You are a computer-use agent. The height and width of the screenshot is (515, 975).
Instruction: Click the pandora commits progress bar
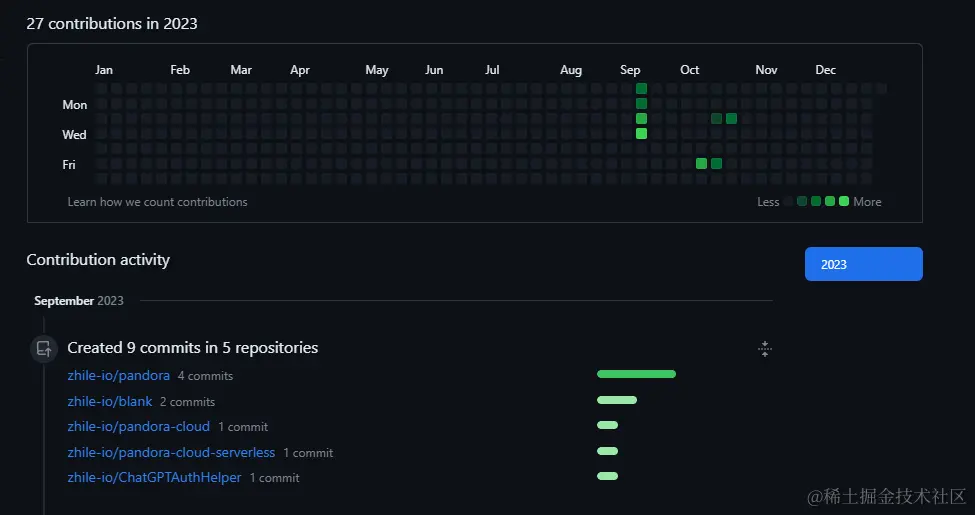(636, 374)
